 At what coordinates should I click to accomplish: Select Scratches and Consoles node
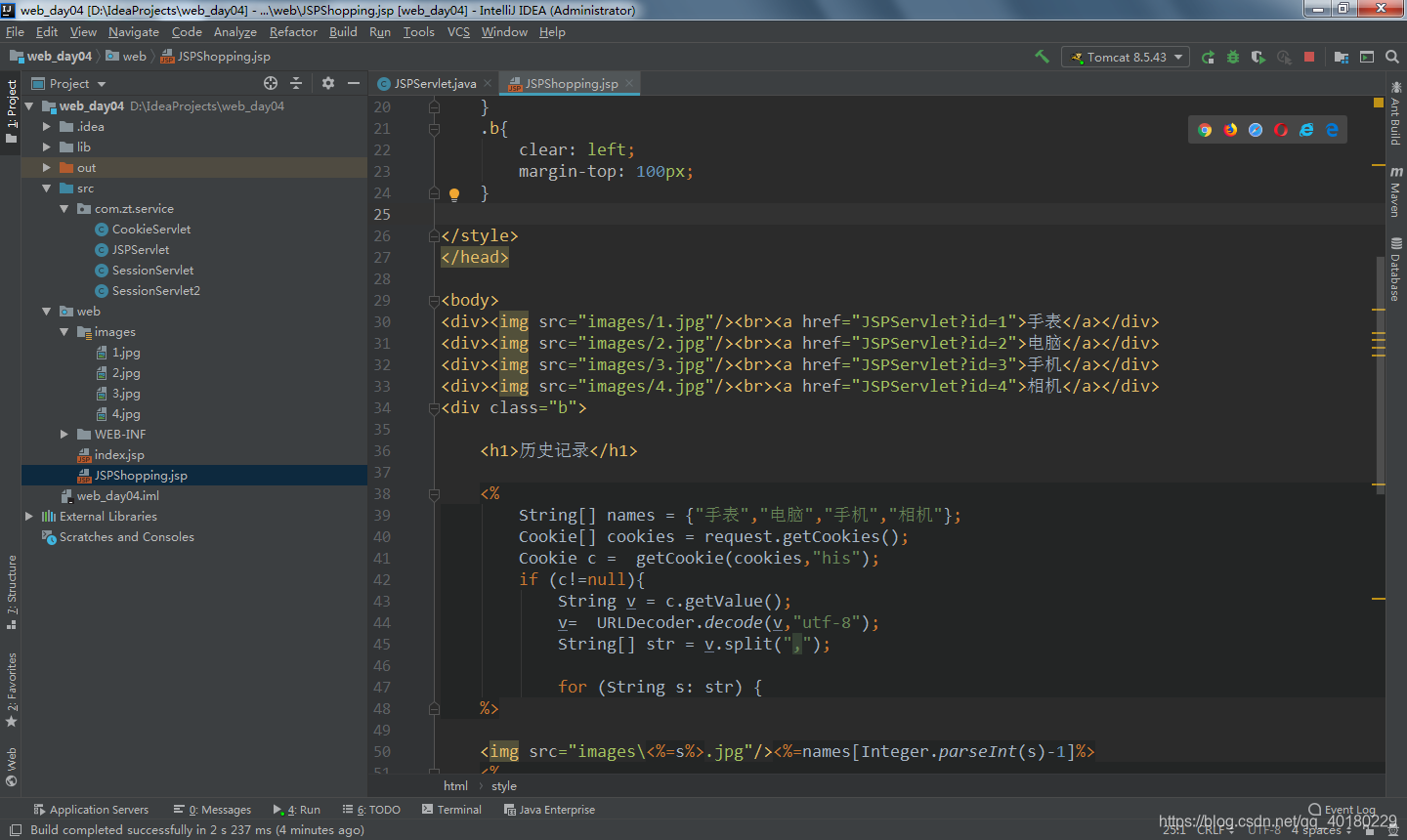point(126,537)
